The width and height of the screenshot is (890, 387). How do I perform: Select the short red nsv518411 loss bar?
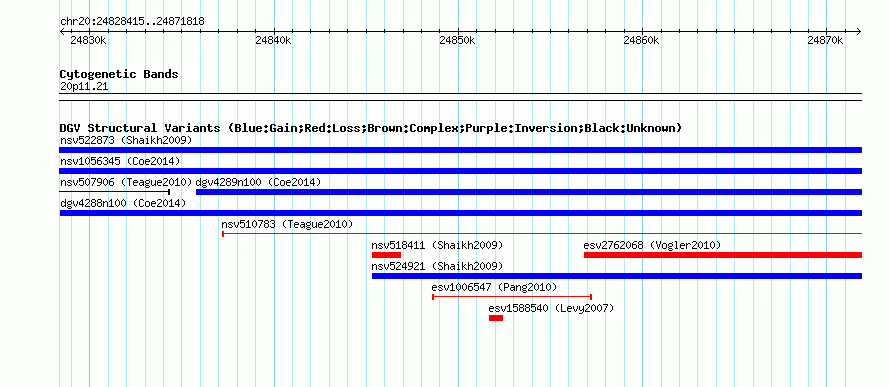tap(386, 255)
